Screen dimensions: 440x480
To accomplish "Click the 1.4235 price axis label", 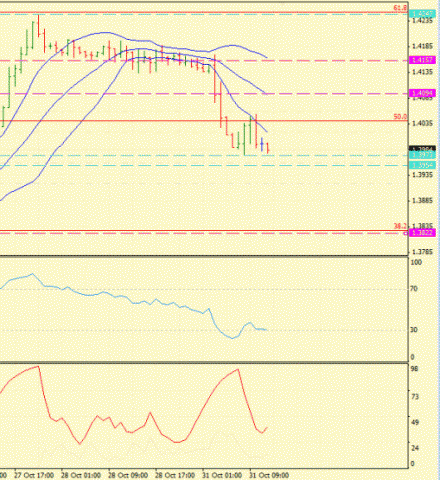I will point(423,21).
